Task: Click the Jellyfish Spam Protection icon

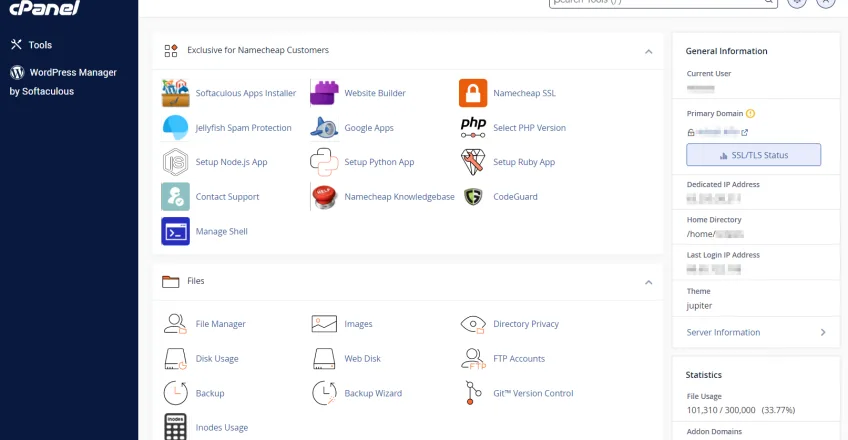Action: tap(175, 128)
